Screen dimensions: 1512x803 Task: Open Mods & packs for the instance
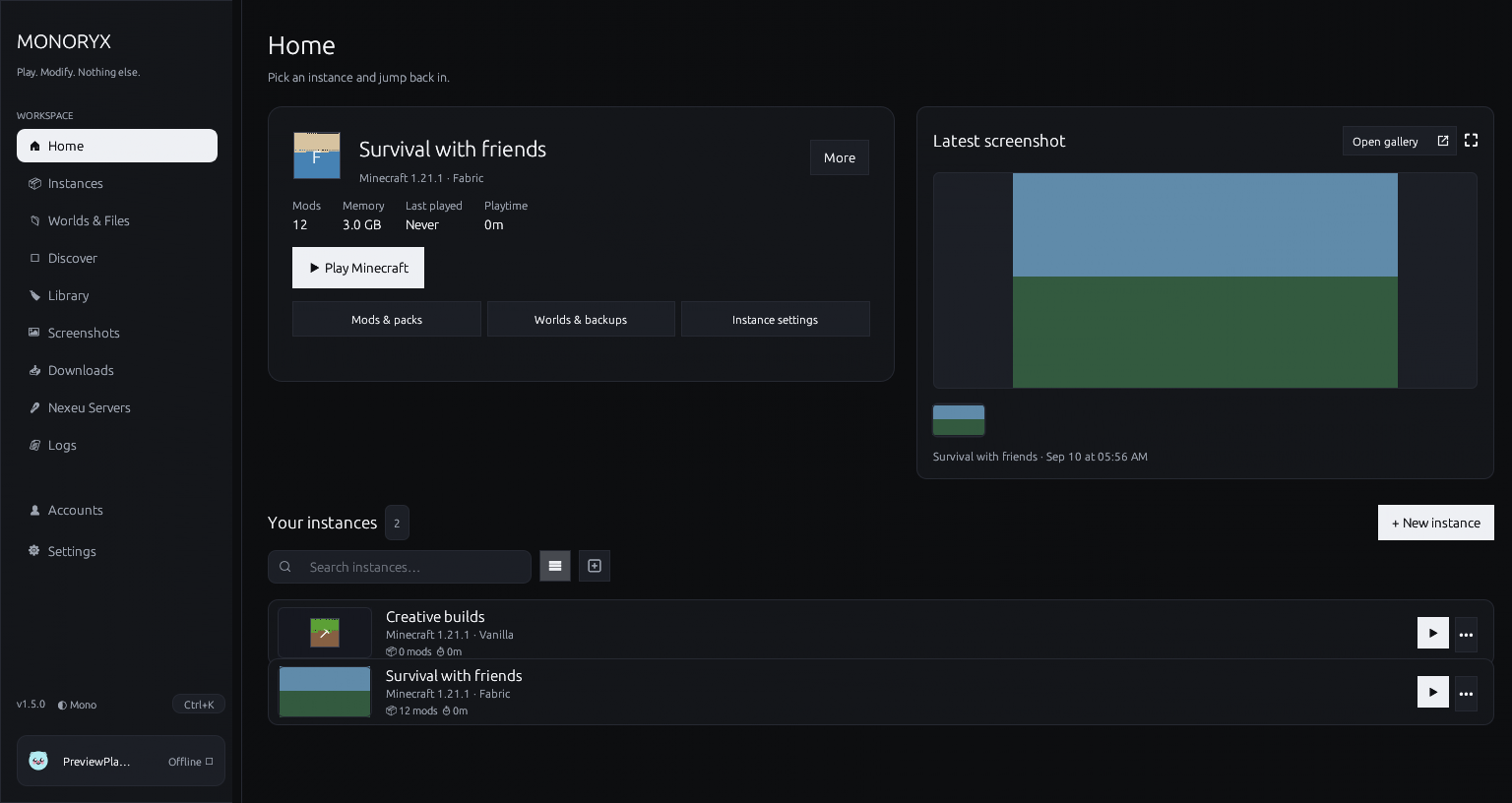[387, 319]
